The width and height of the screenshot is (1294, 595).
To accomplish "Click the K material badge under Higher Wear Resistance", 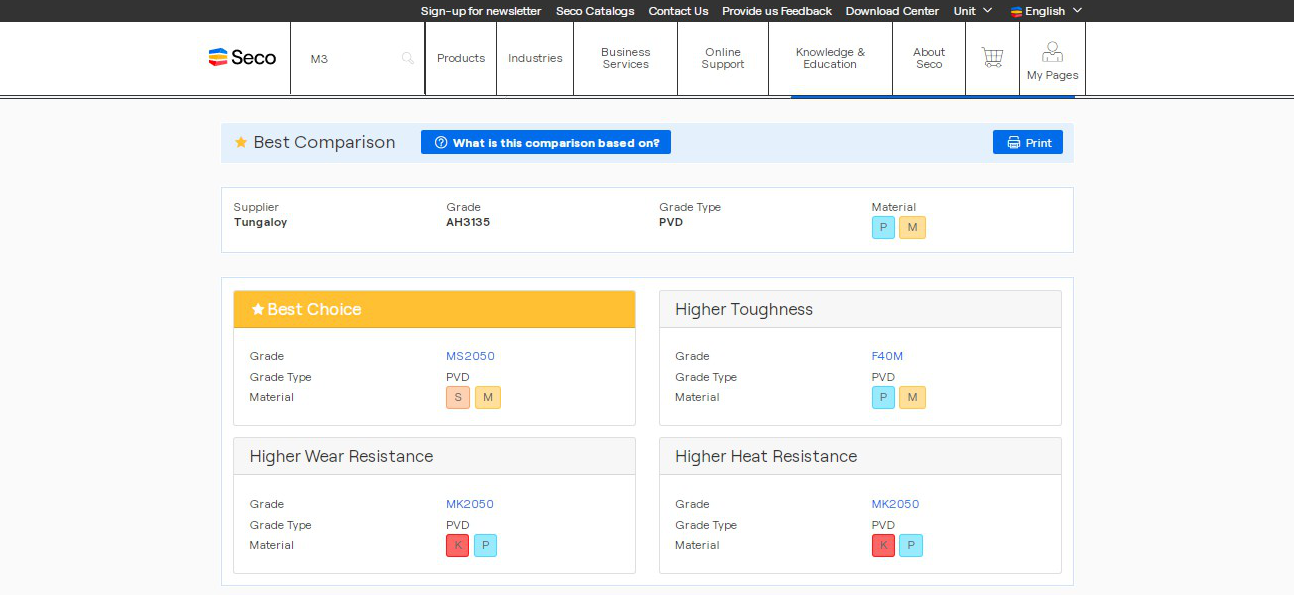I will (458, 546).
